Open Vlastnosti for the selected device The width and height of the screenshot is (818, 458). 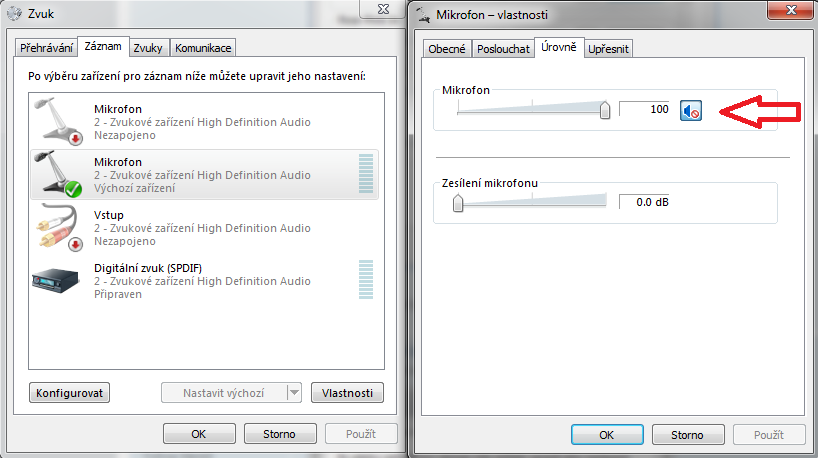[347, 393]
